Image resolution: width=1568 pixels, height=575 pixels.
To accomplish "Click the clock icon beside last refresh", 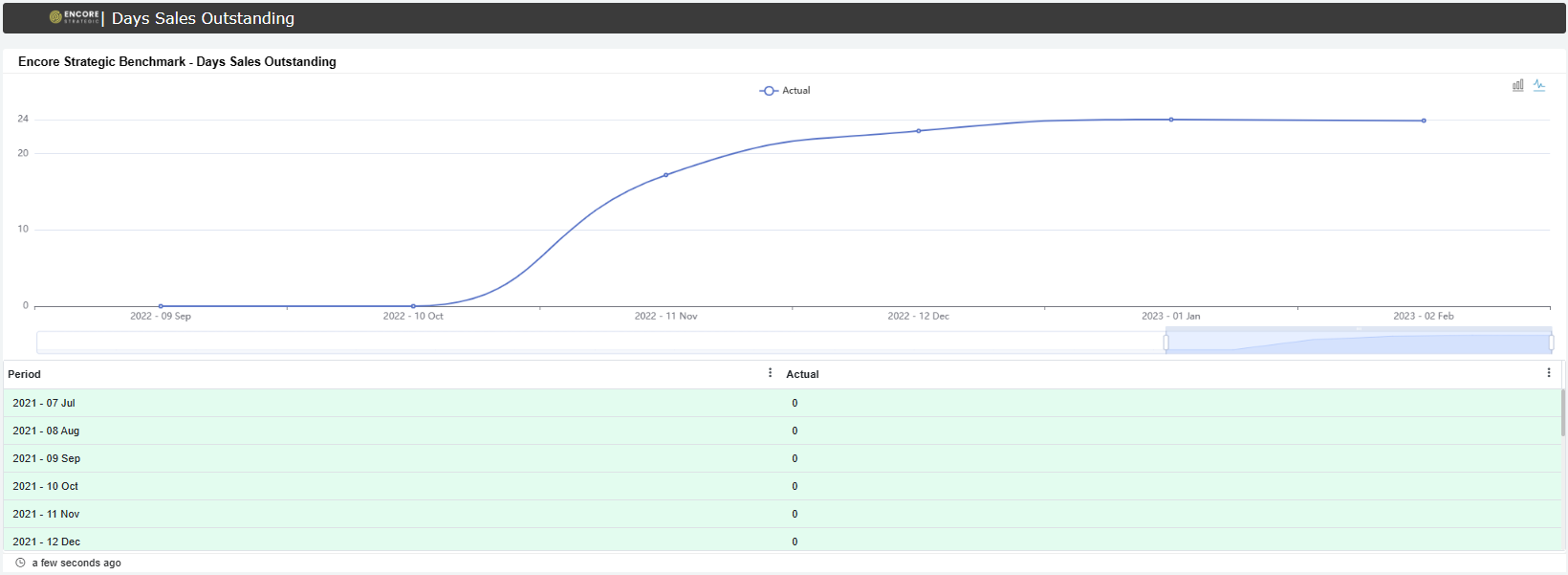I will [20, 563].
